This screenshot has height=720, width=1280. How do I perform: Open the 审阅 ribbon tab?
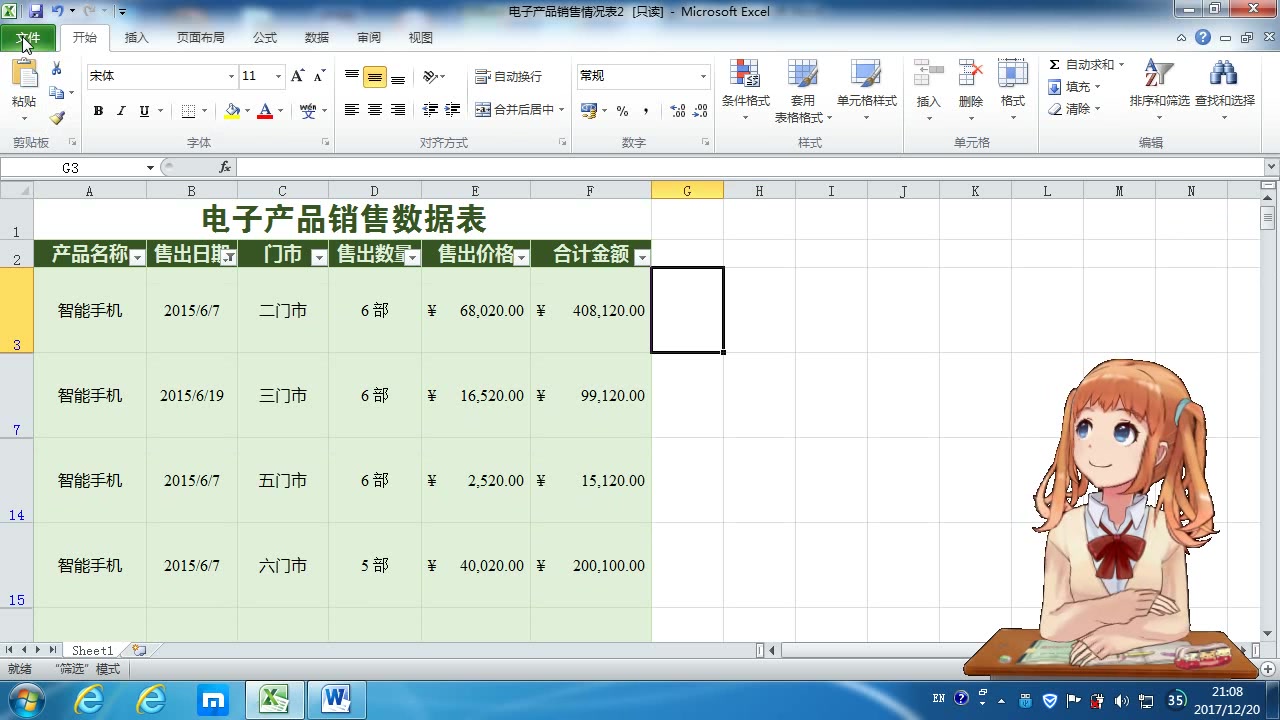click(x=369, y=38)
